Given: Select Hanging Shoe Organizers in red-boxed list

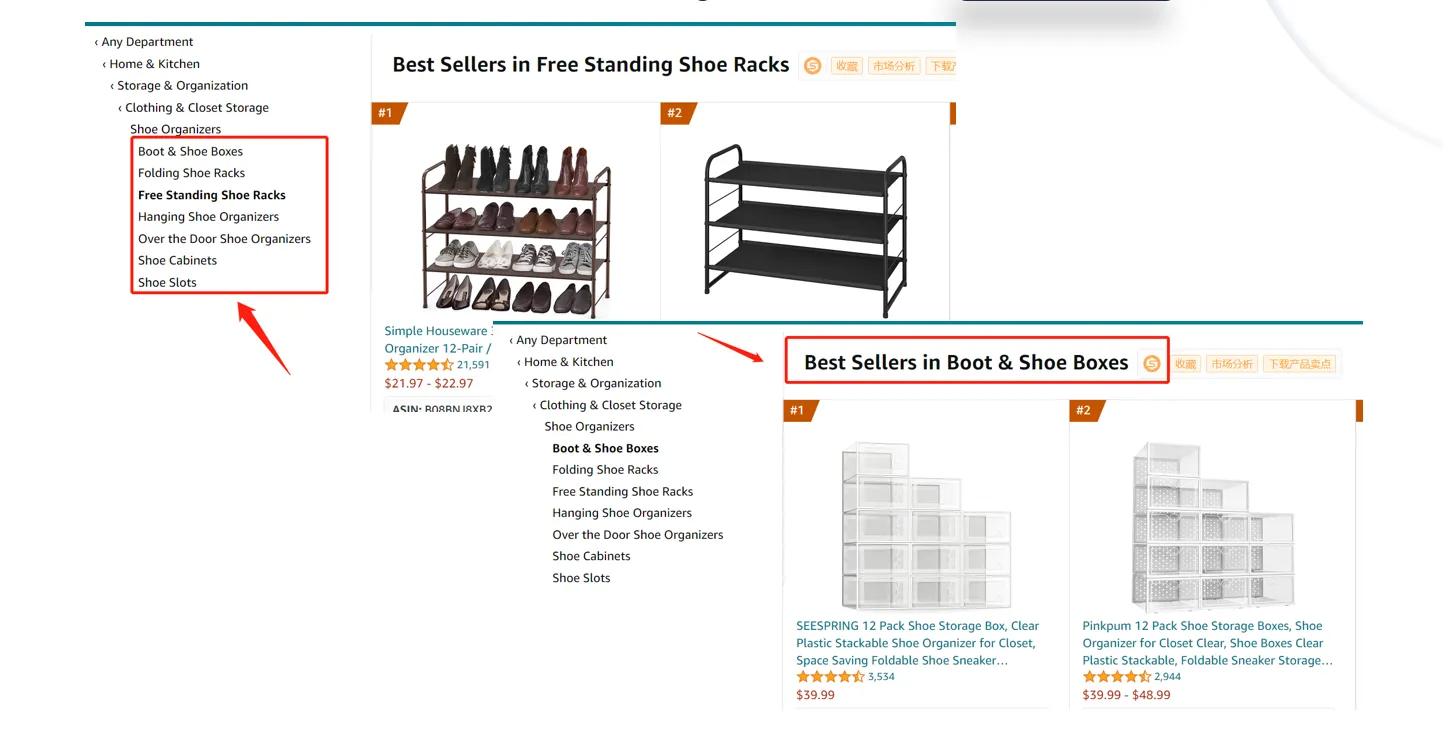Looking at the screenshot, I should point(208,217).
